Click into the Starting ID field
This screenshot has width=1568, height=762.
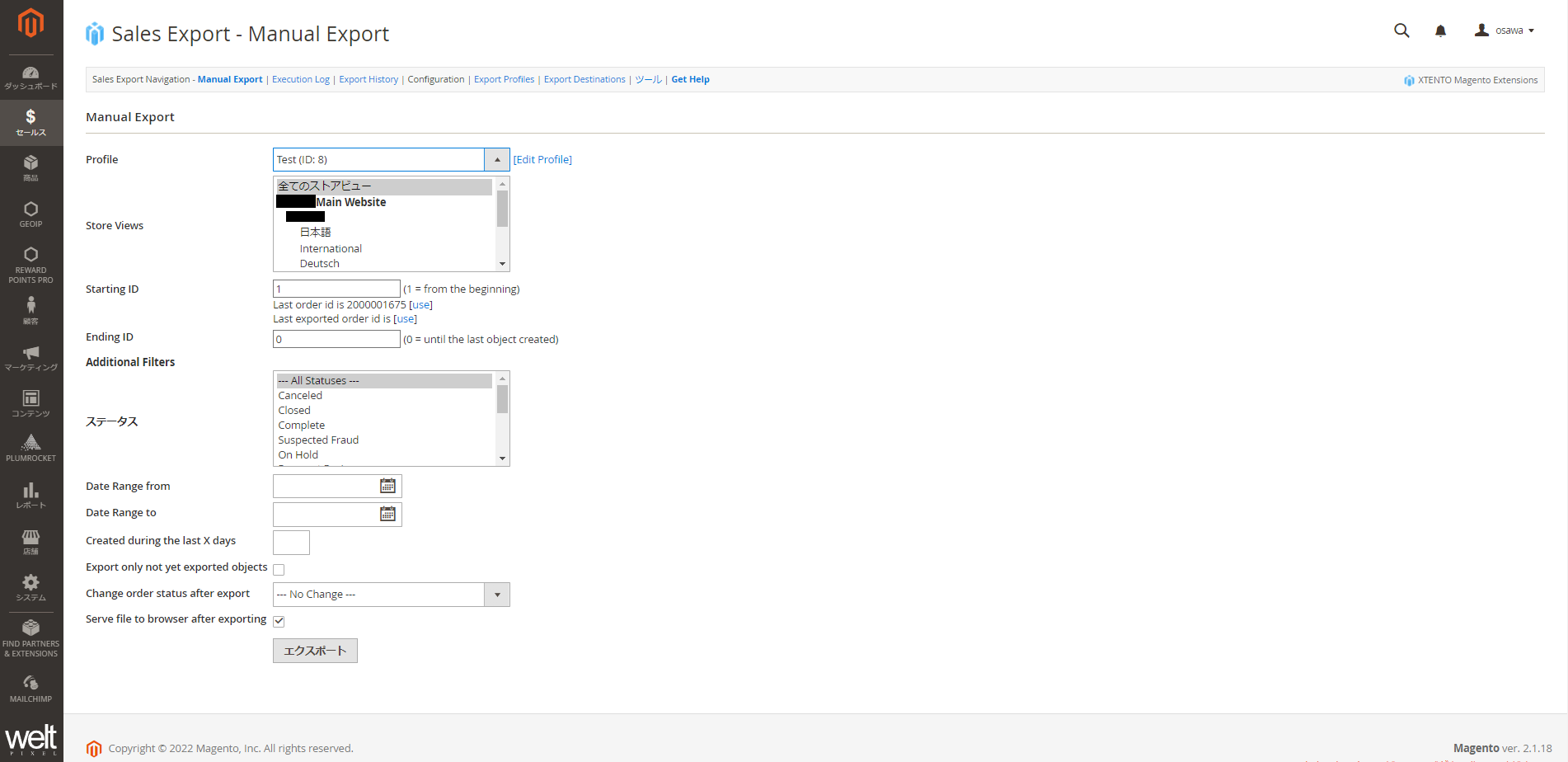(x=336, y=289)
